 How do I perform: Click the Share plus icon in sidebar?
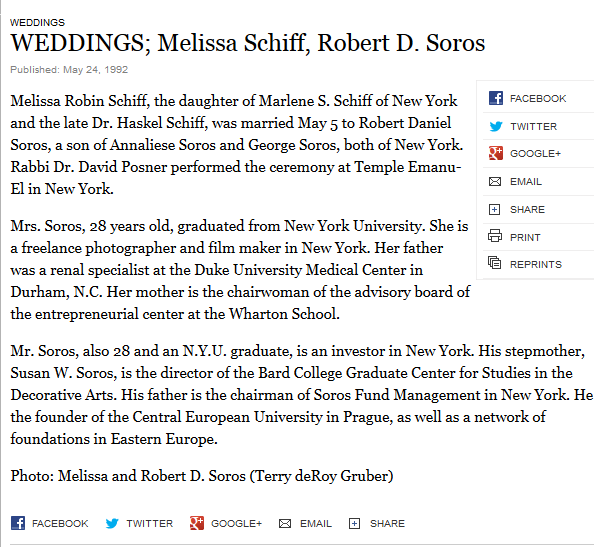click(x=494, y=209)
